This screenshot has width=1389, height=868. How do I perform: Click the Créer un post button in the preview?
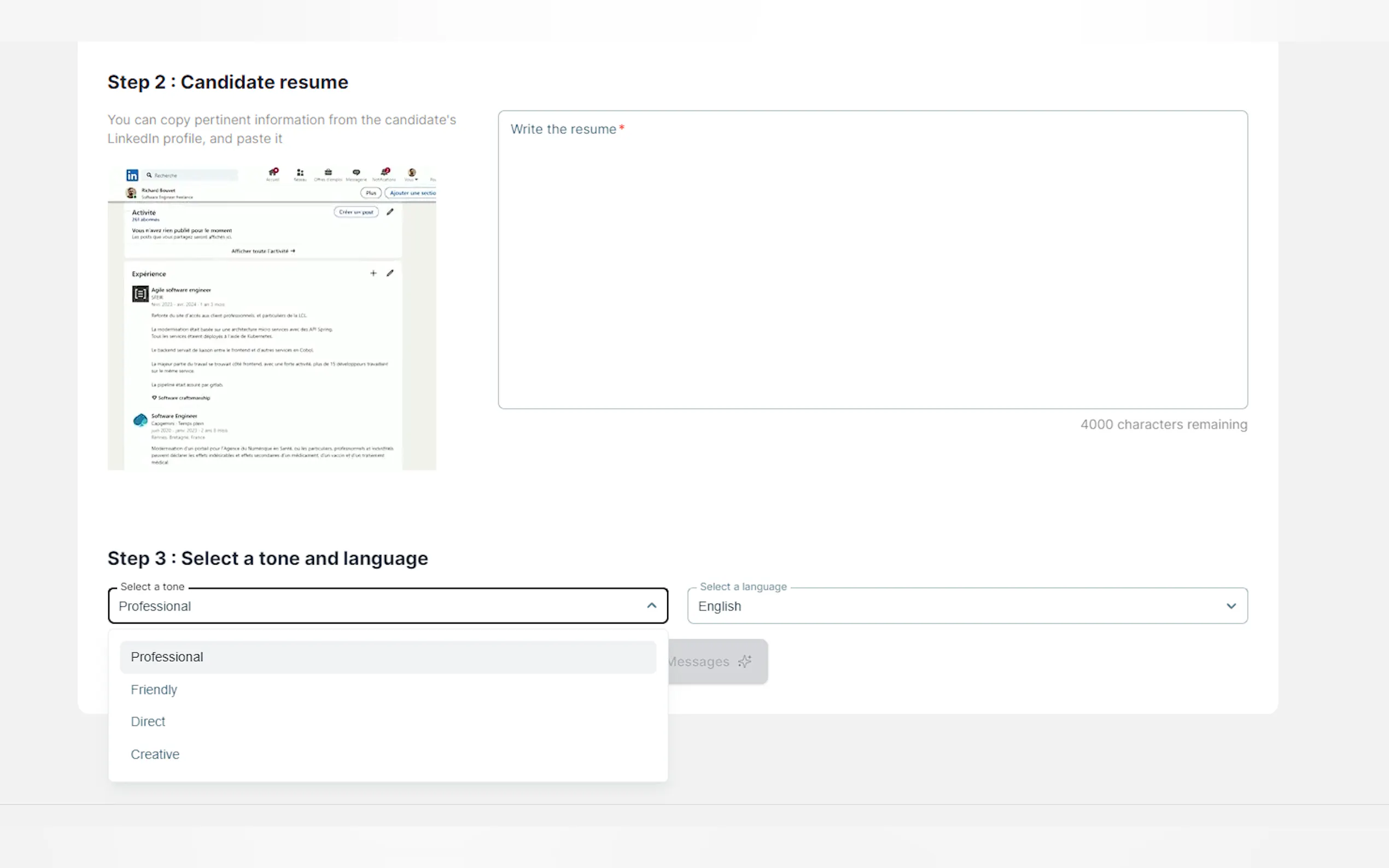point(356,212)
